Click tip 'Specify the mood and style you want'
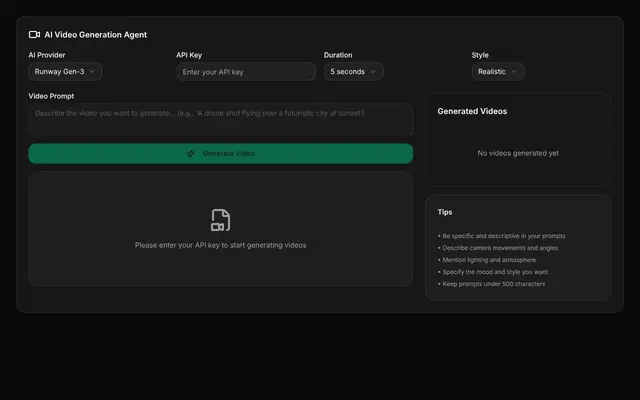Screen dimensions: 640x400 [x=493, y=272]
